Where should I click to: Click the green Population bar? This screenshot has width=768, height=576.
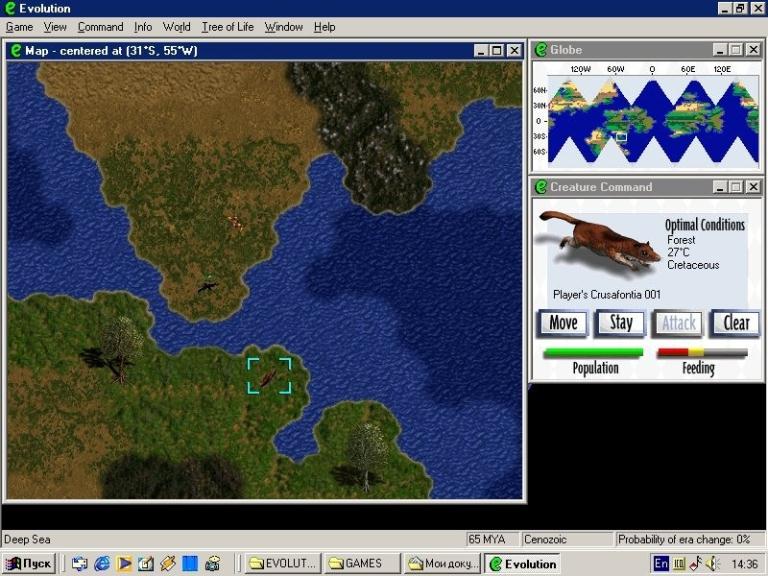[593, 352]
